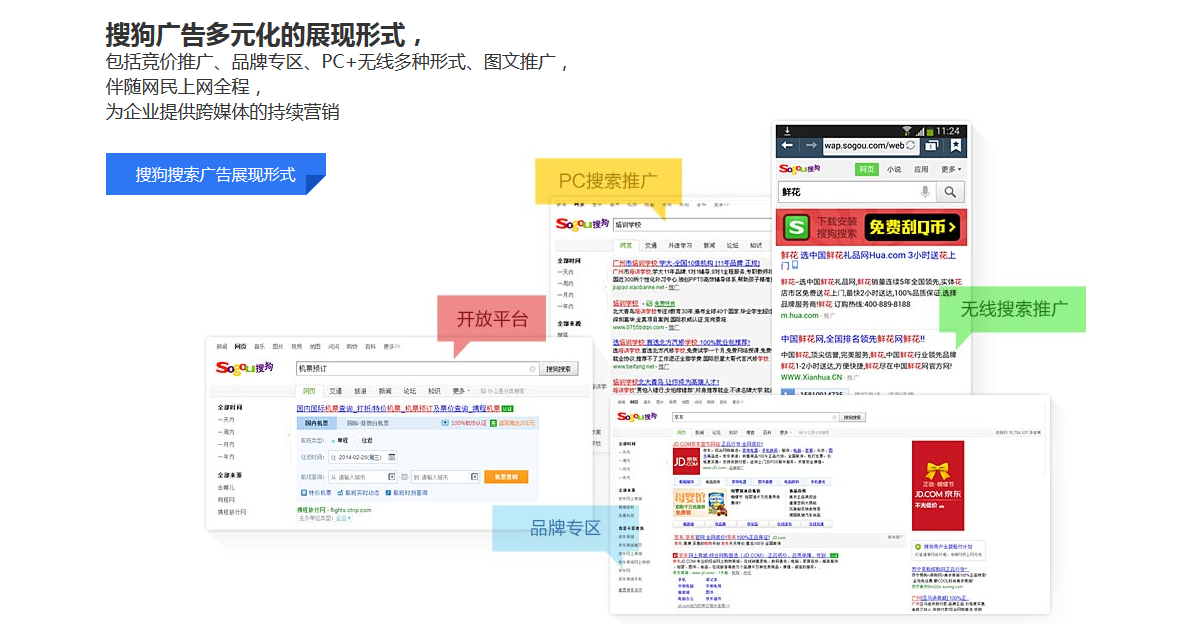
Task: Open the 企业 dropdown under 携程旅行网 result
Action: [342, 518]
